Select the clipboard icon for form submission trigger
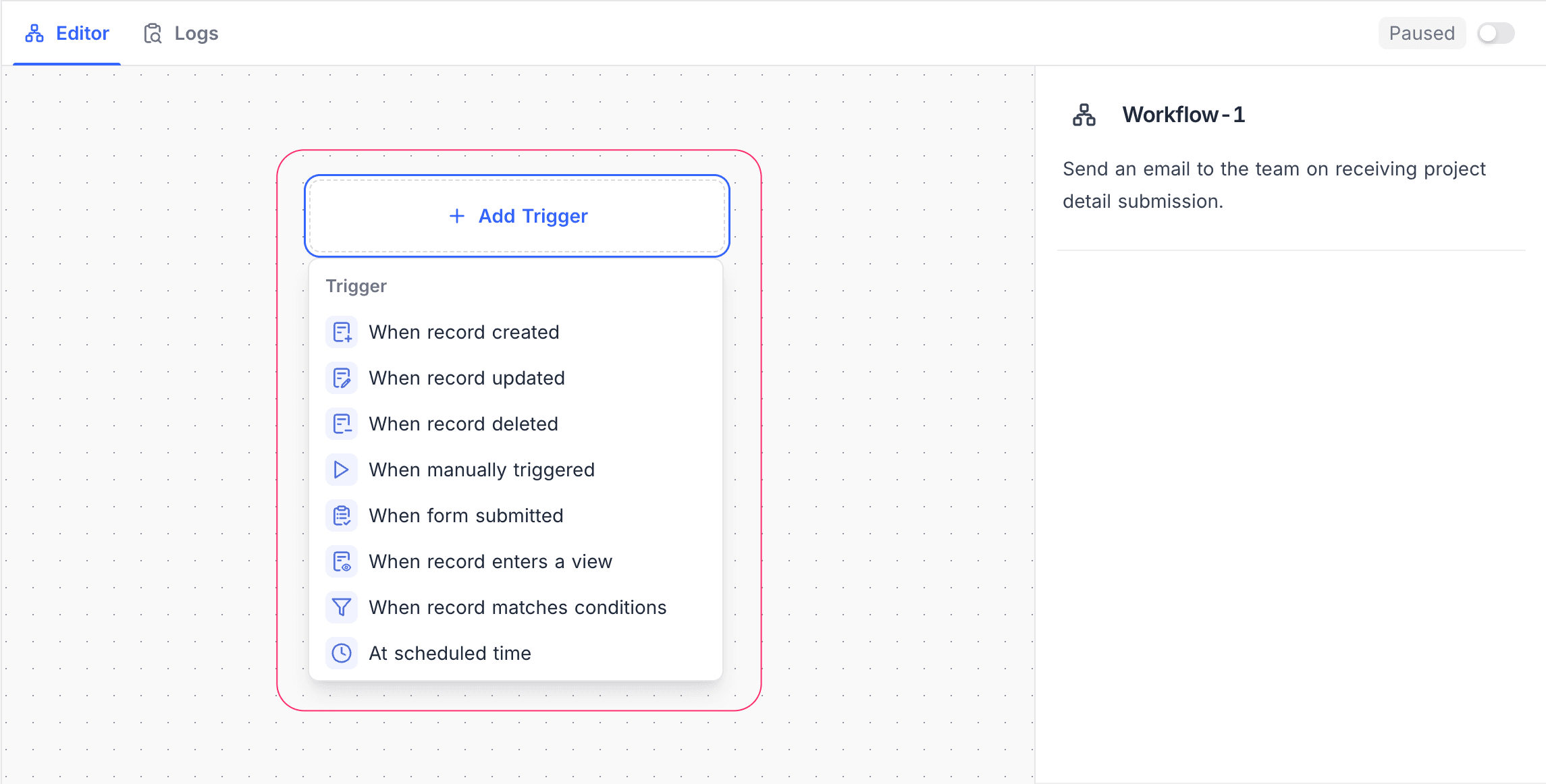The image size is (1546, 784). [342, 515]
